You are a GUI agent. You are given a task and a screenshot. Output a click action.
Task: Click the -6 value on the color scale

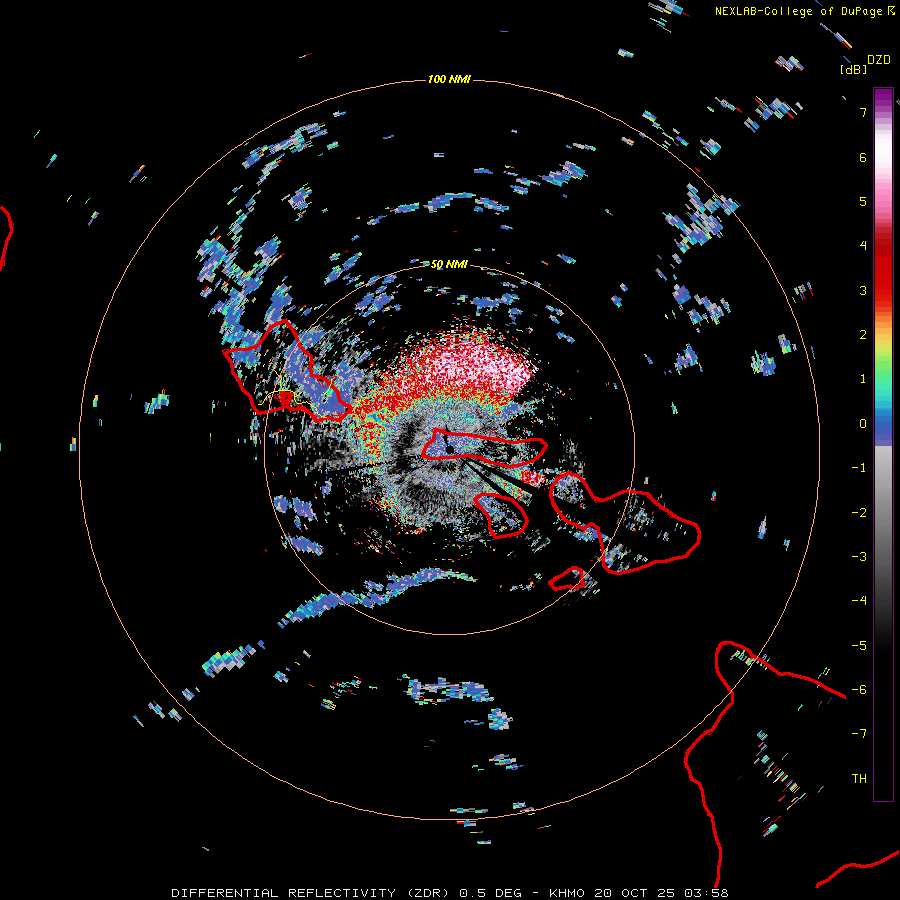tap(859, 690)
